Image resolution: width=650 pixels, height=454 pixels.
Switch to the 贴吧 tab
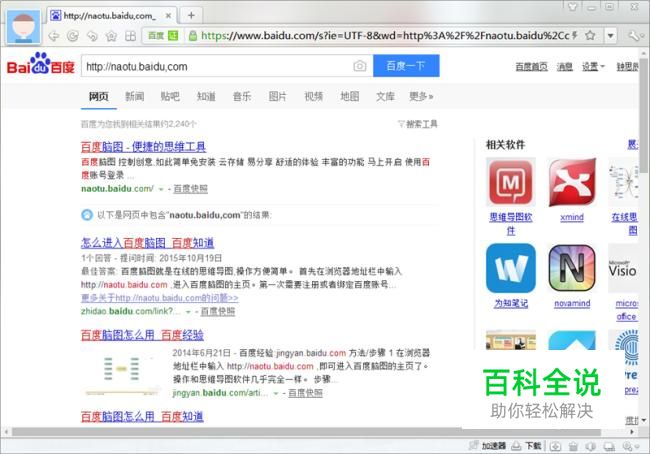point(170,97)
